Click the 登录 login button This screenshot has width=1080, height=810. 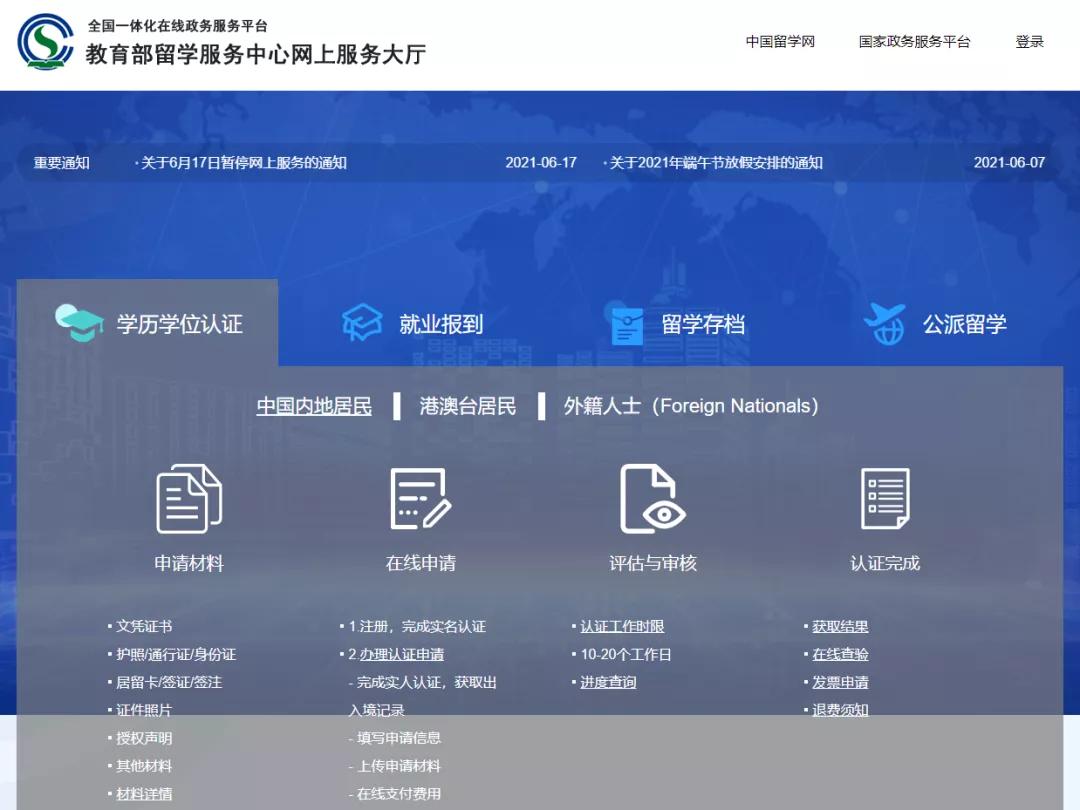pos(1029,41)
